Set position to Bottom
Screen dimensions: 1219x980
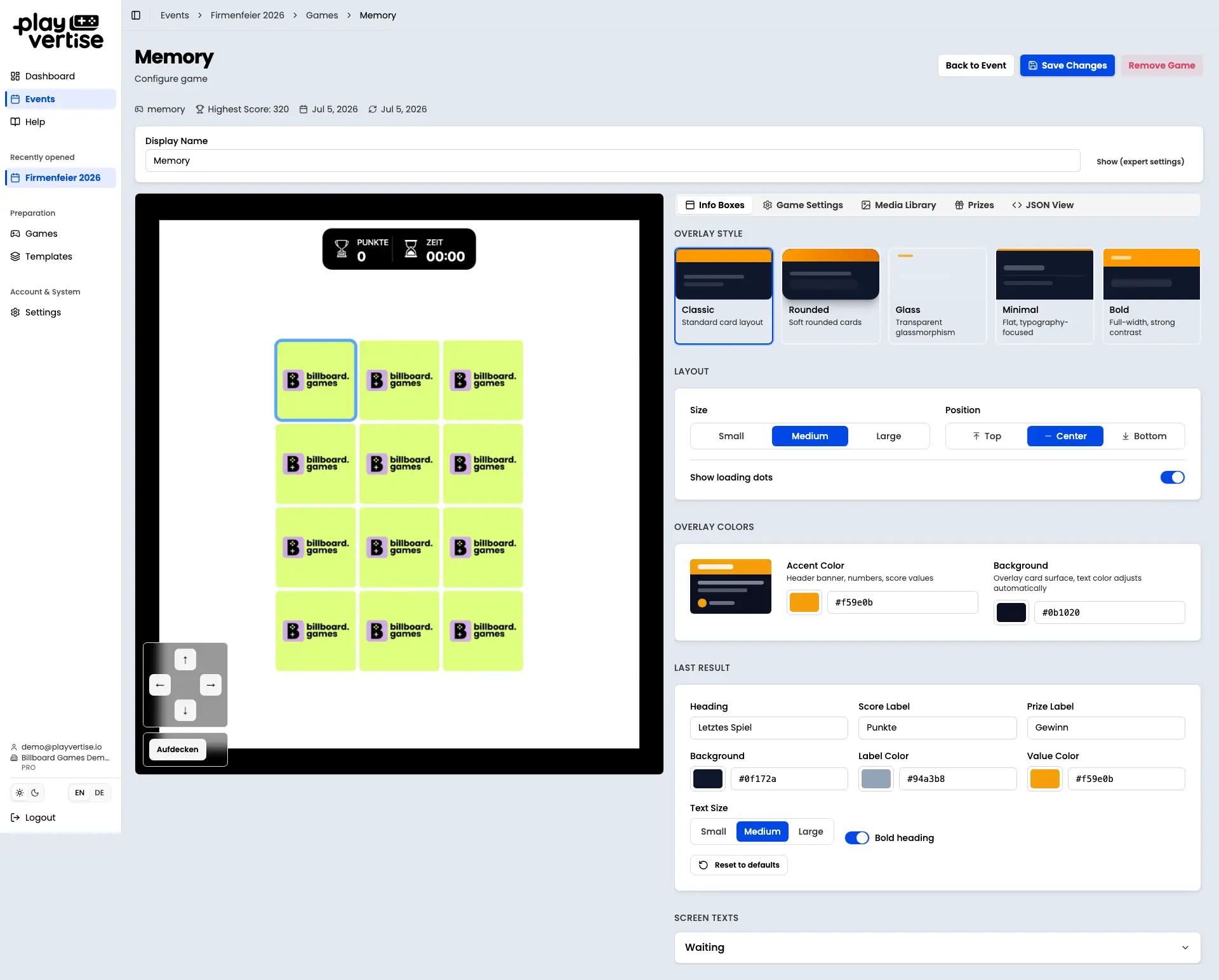[x=1144, y=436]
